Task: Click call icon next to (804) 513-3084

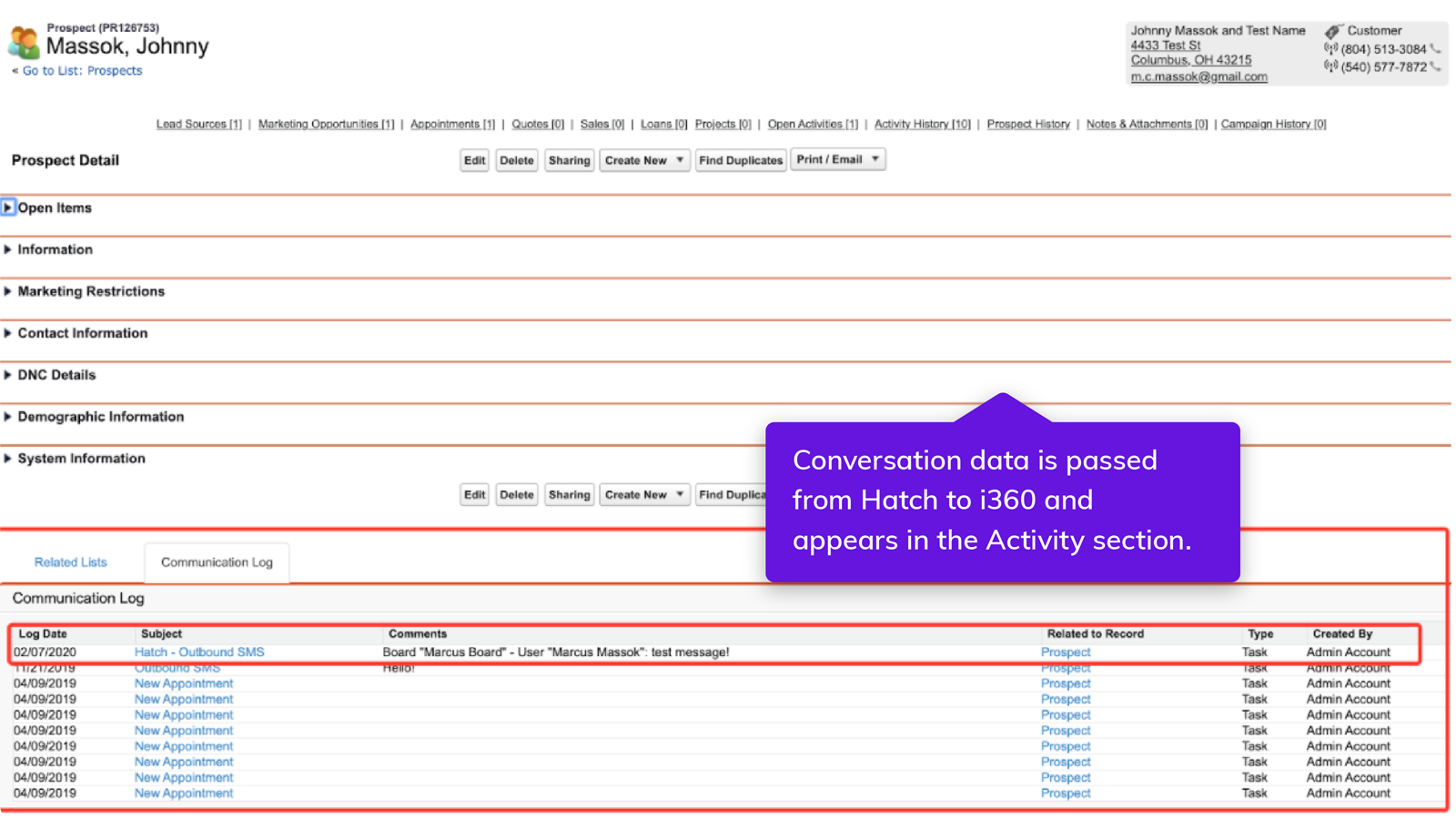Action: pyautogui.click(x=1435, y=49)
